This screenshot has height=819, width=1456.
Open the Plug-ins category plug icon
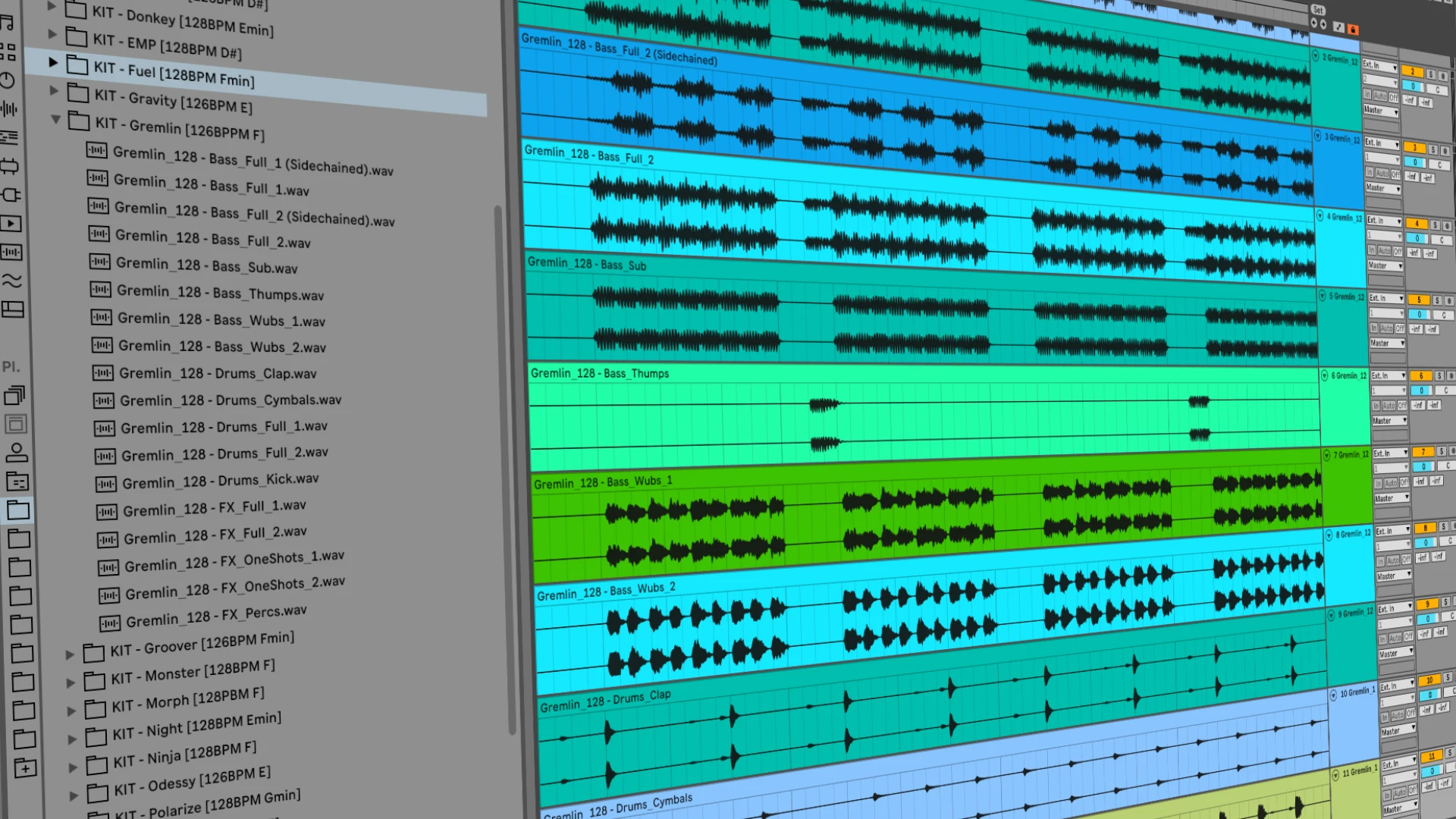10,195
